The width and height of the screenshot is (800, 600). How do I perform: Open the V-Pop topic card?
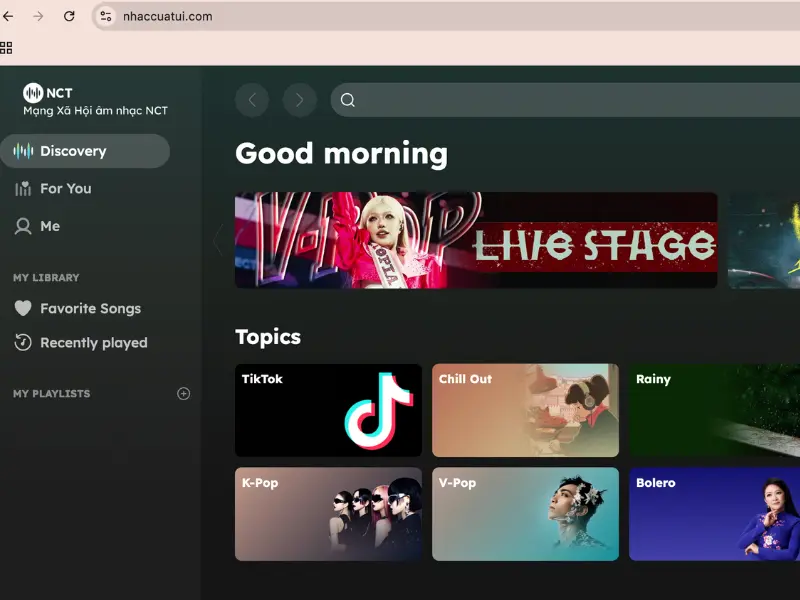pyautogui.click(x=526, y=514)
